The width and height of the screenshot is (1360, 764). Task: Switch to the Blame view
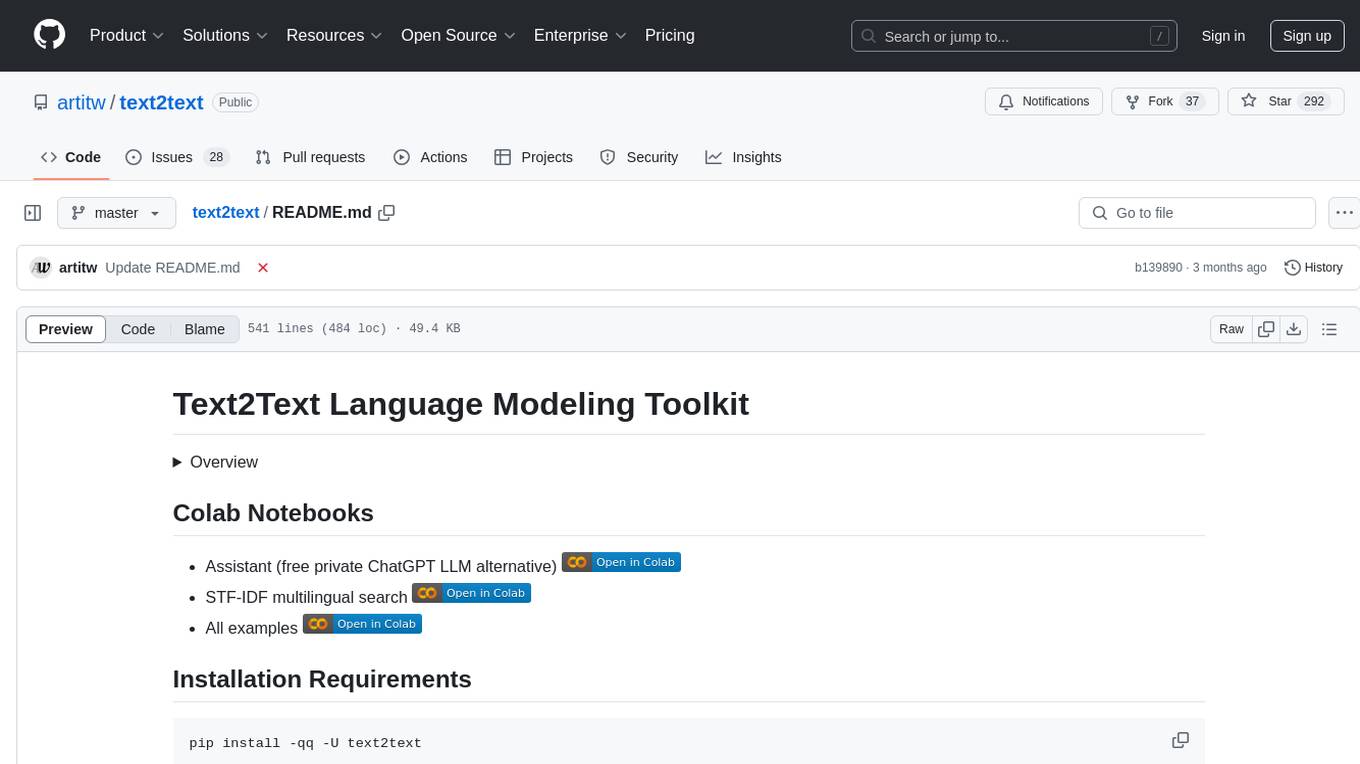click(x=205, y=329)
